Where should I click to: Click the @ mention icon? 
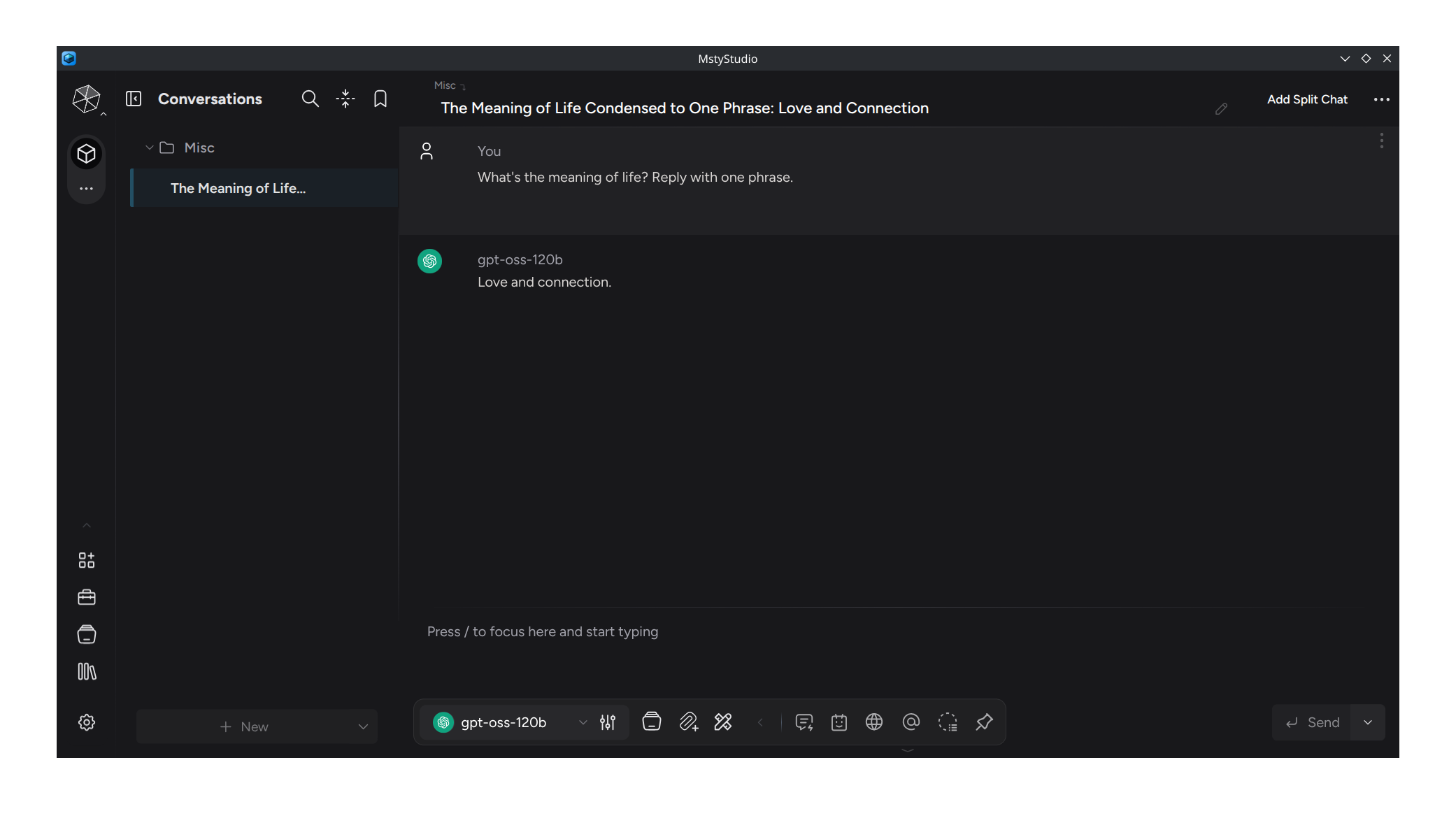click(x=911, y=722)
